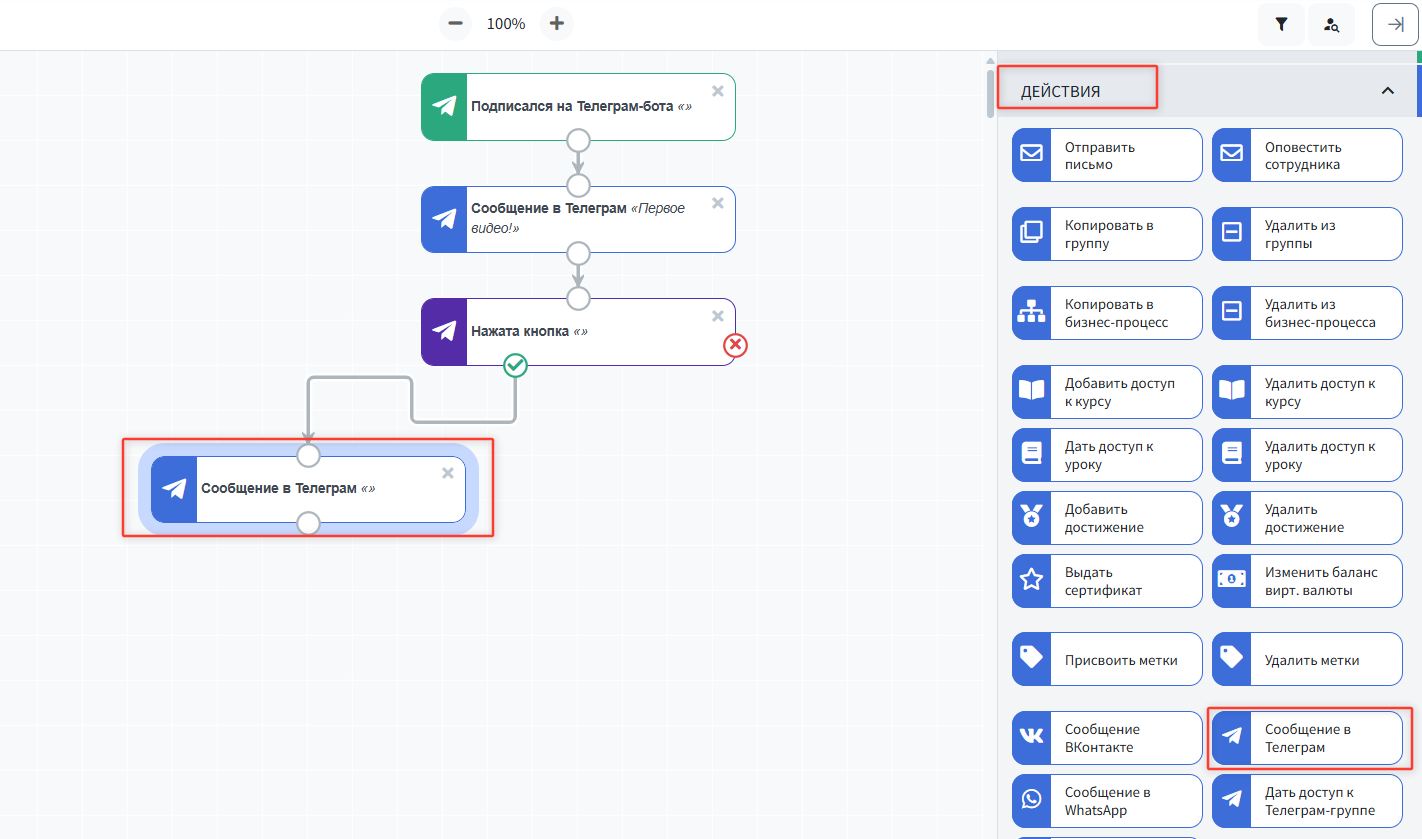Click the zoom in plus button
The image size is (1422, 839).
[x=557, y=24]
